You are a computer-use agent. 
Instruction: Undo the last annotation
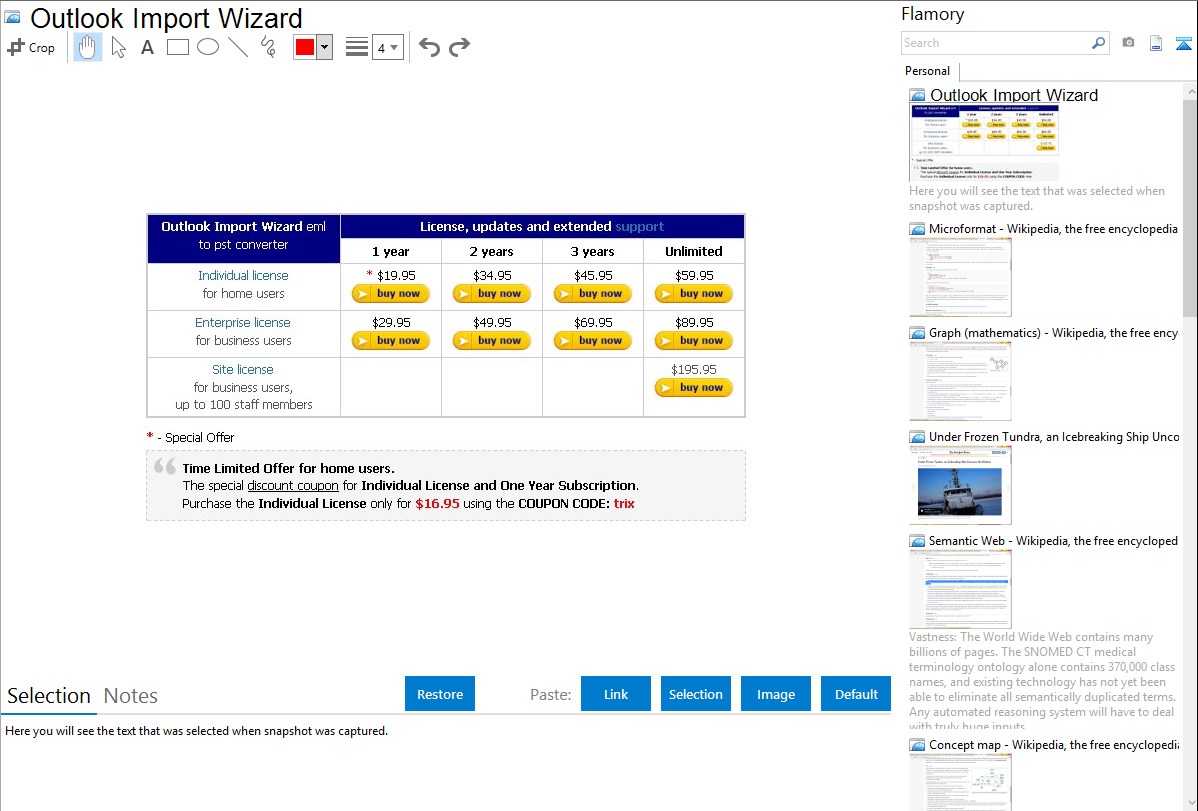pyautogui.click(x=429, y=47)
